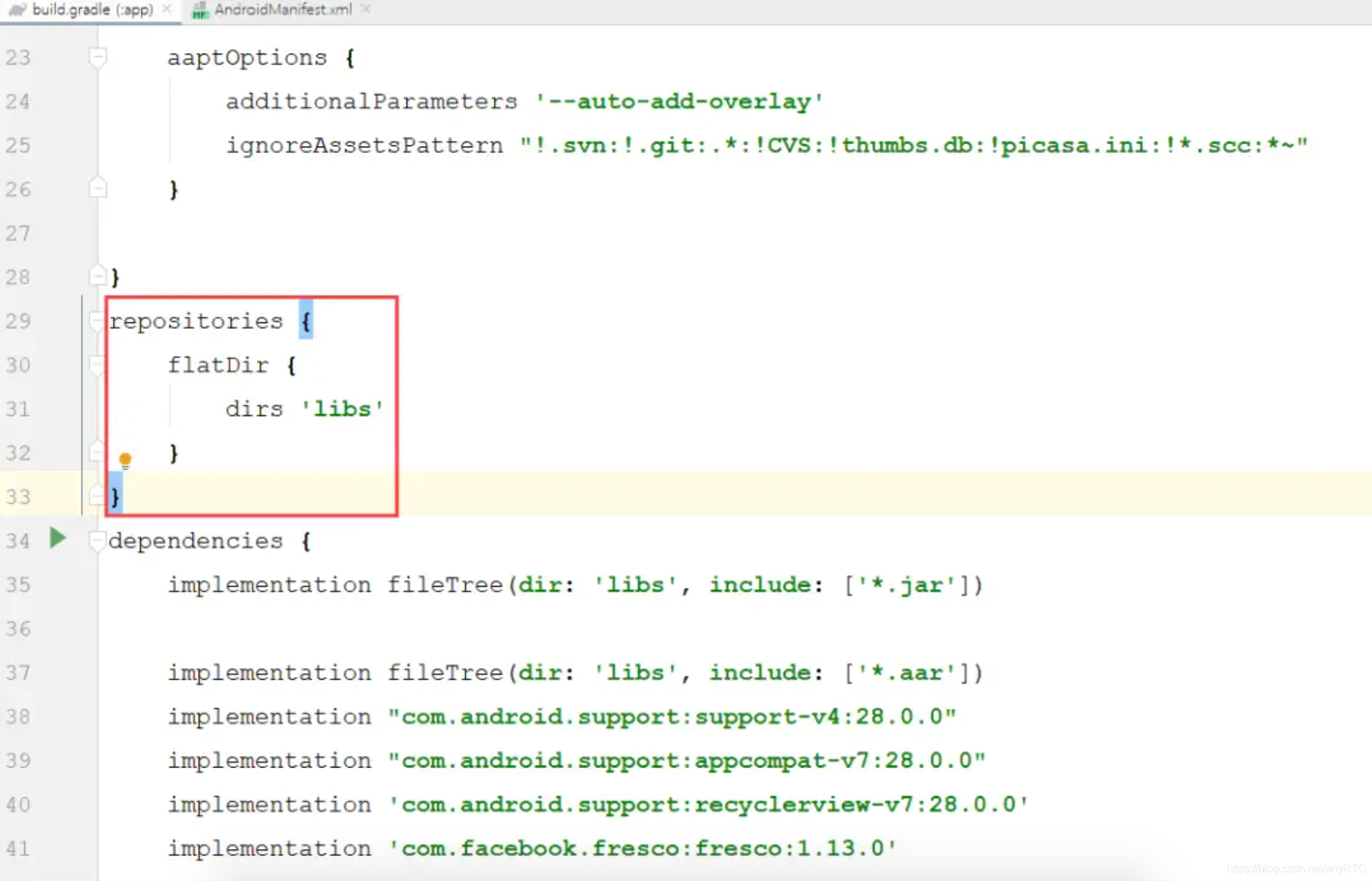1372x881 pixels.
Task: Click the highlighted opening brace after repositories
Action: (x=306, y=321)
